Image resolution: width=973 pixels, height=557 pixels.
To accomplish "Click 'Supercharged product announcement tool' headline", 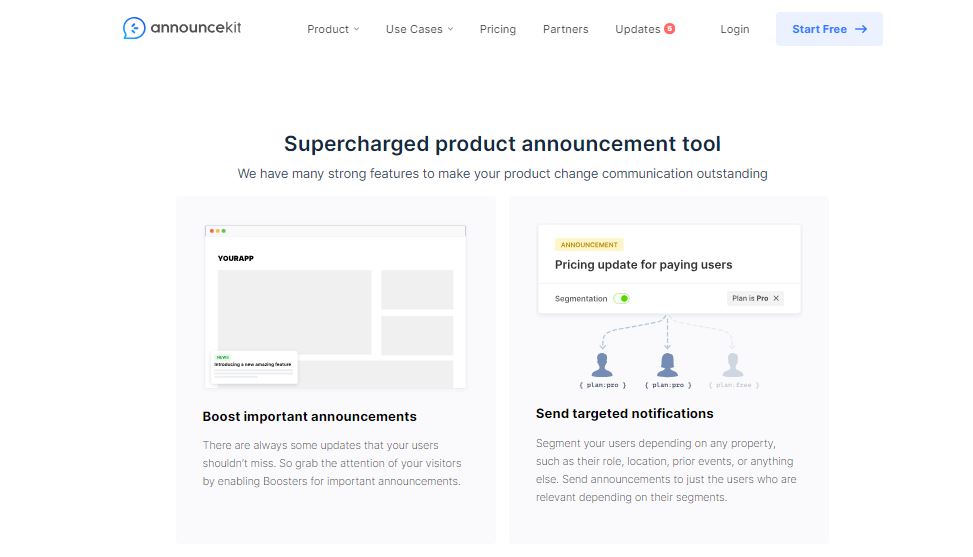I will [502, 144].
